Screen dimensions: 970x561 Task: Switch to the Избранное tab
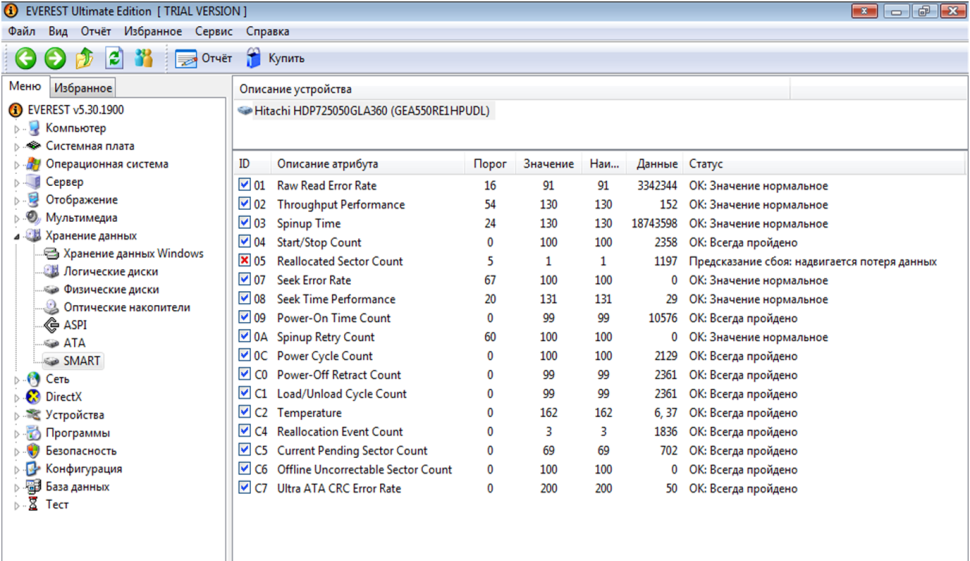pyautogui.click(x=83, y=88)
